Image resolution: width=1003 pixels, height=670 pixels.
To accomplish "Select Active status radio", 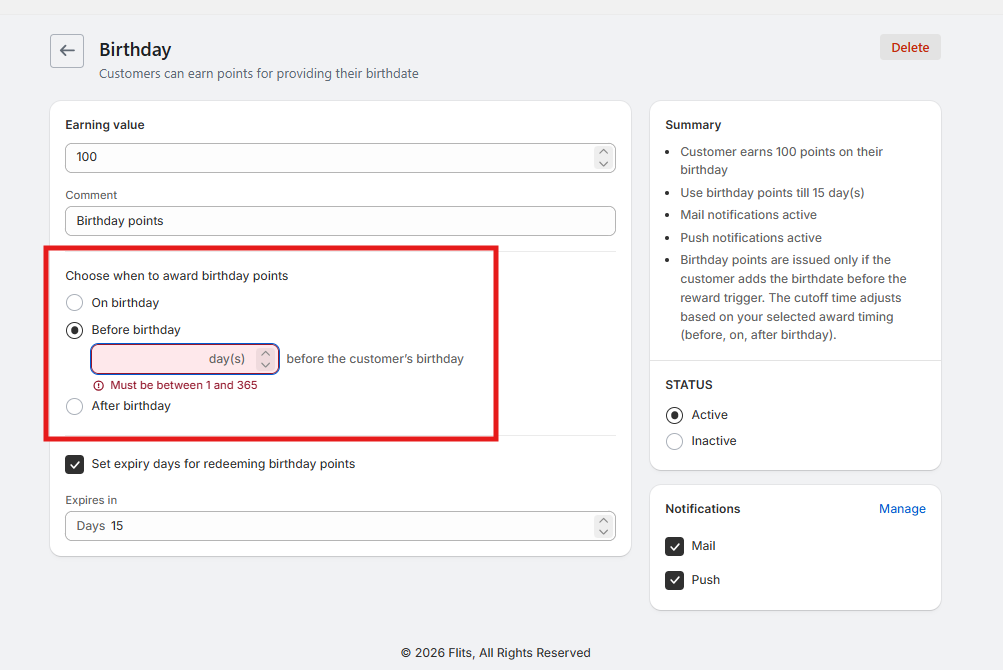I will (x=674, y=415).
